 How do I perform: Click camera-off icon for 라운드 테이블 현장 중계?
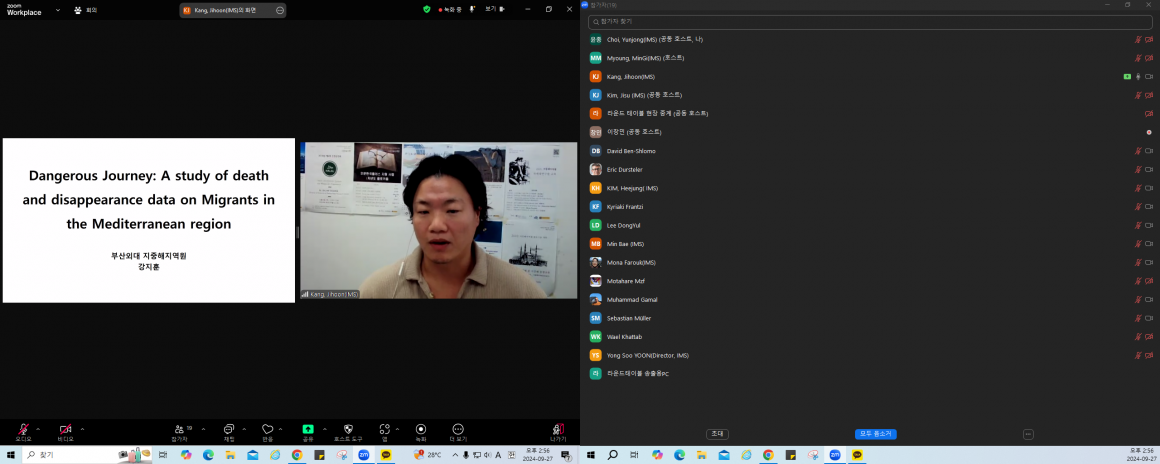tap(1149, 114)
